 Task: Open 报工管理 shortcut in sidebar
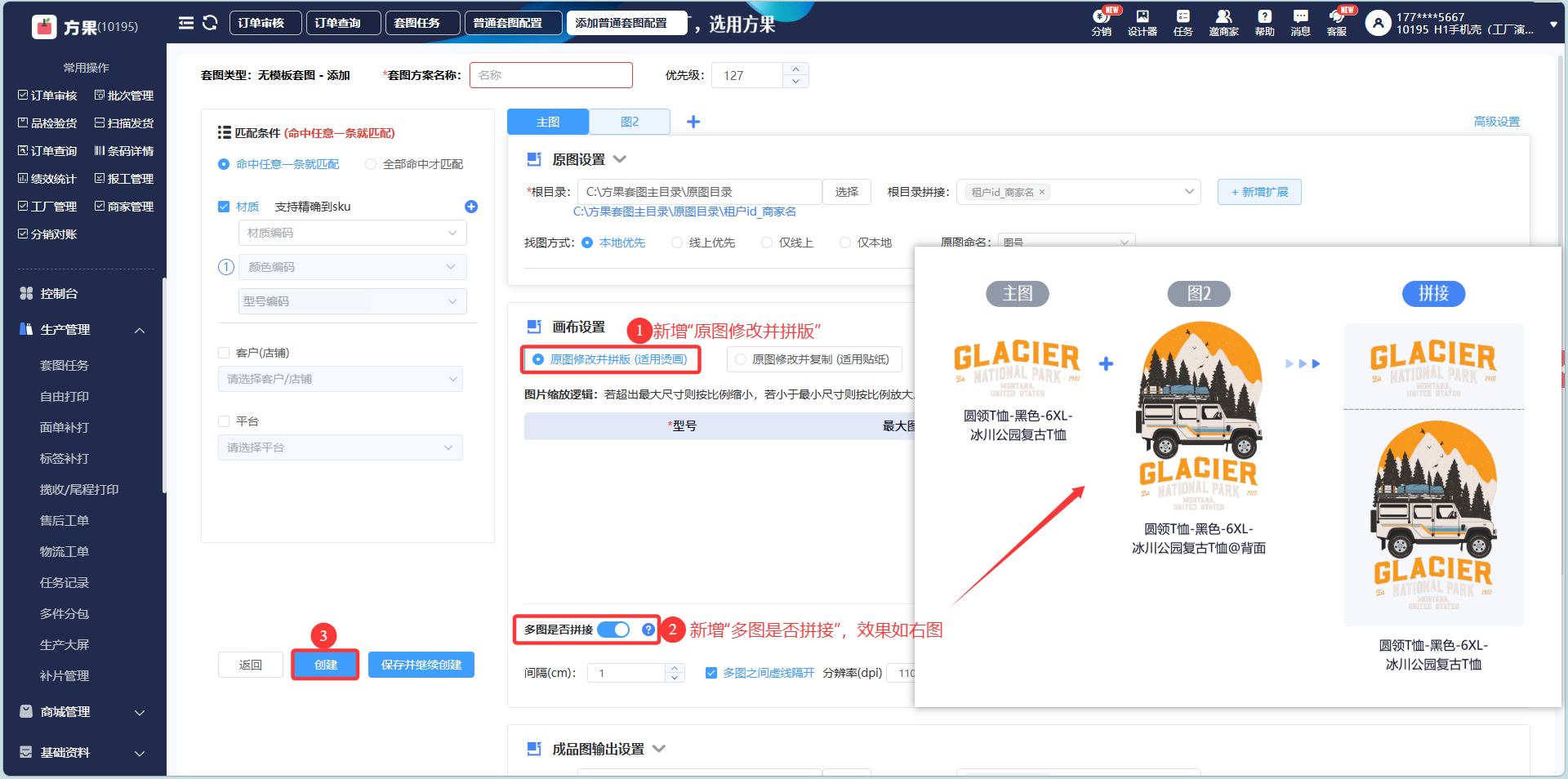click(x=124, y=179)
